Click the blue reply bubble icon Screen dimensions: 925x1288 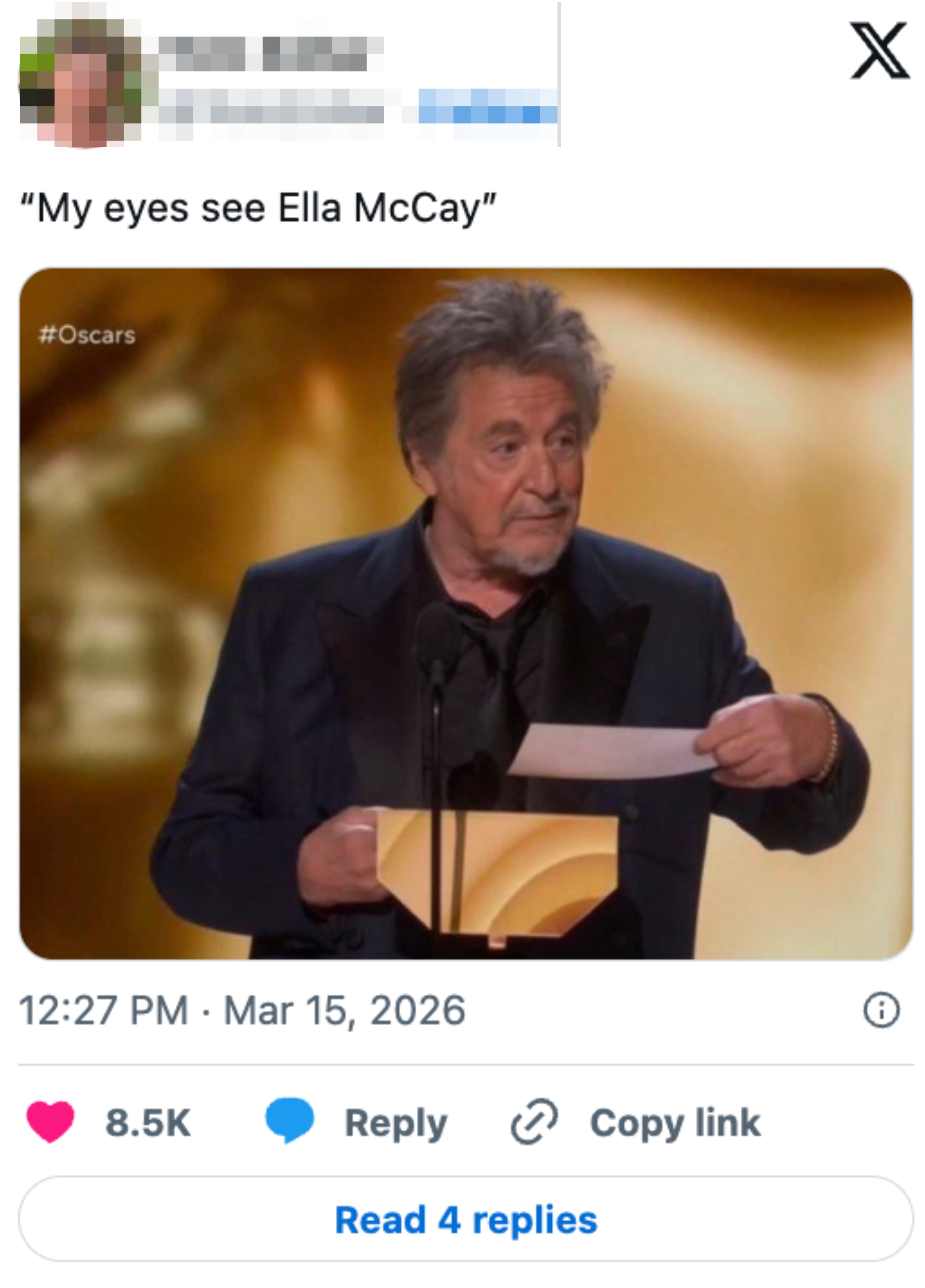(290, 1120)
